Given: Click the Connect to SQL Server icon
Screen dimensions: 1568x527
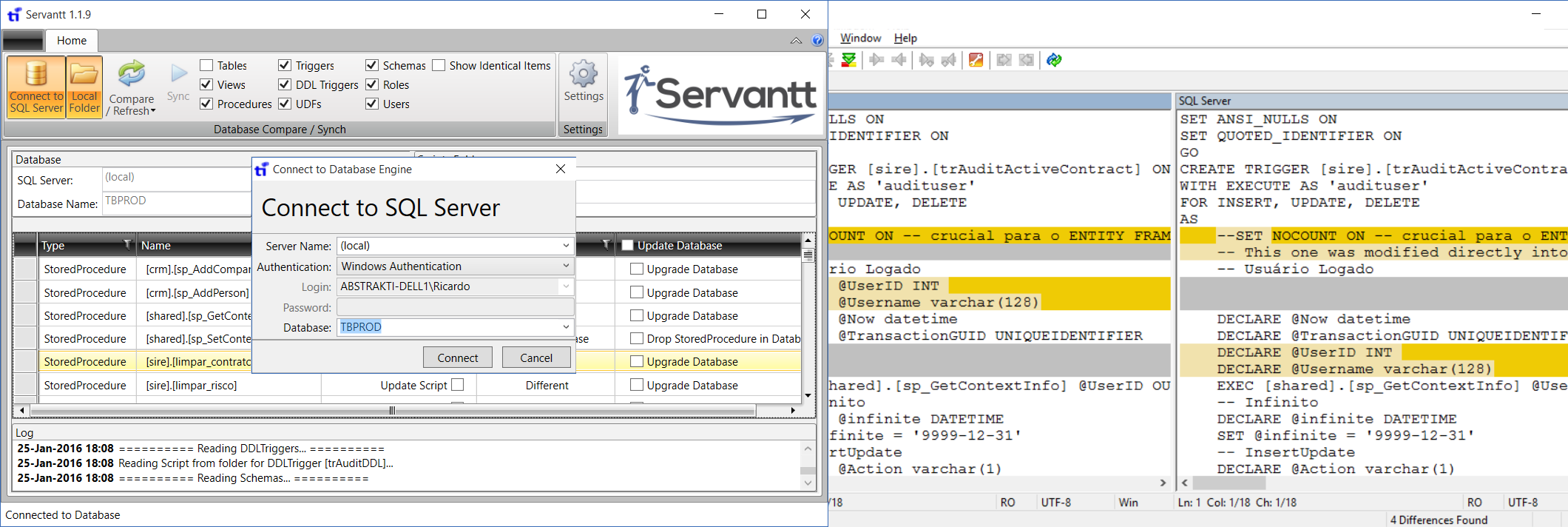Looking at the screenshot, I should pyautogui.click(x=36, y=87).
